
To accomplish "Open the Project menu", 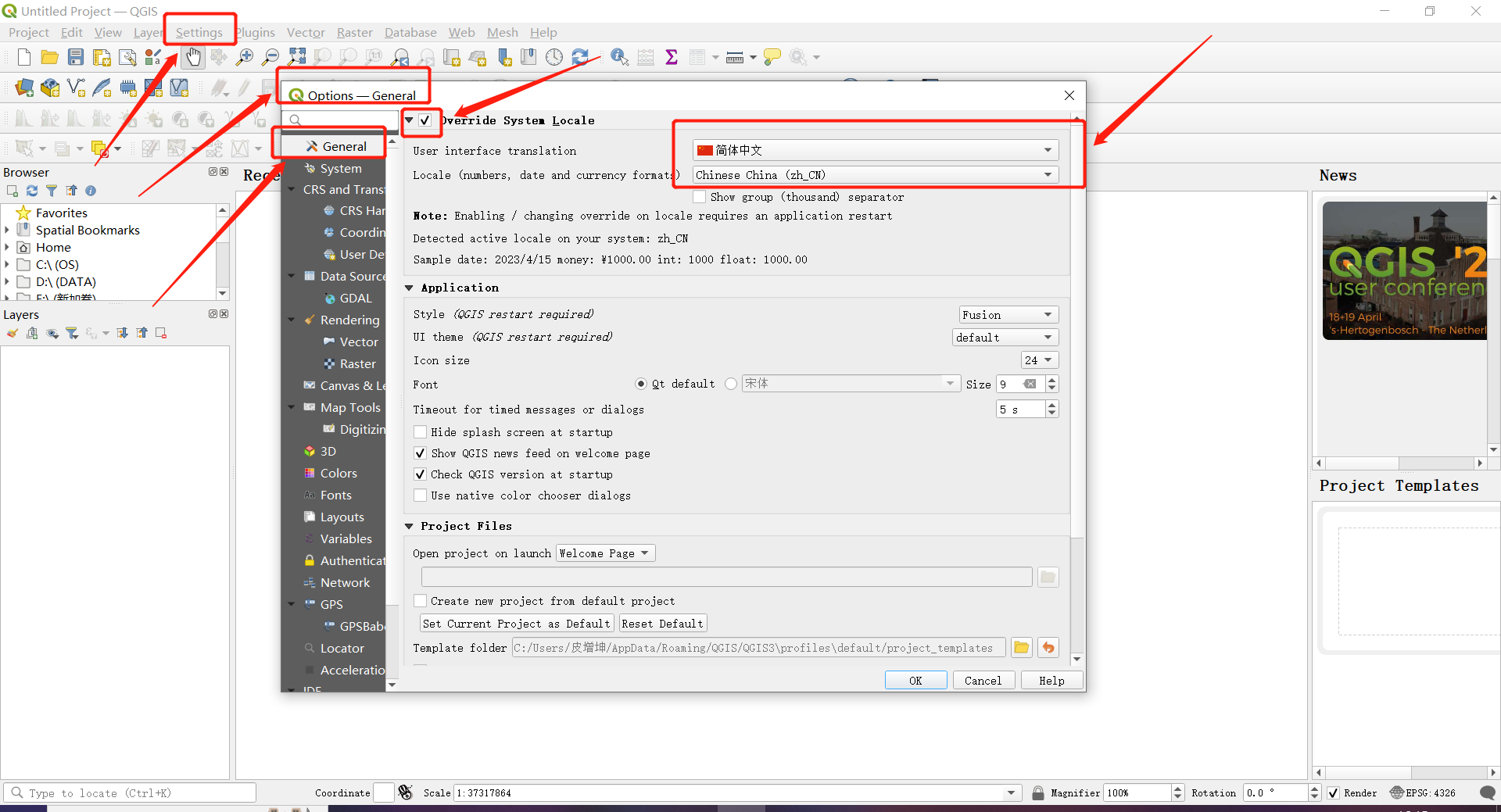I will [x=28, y=32].
